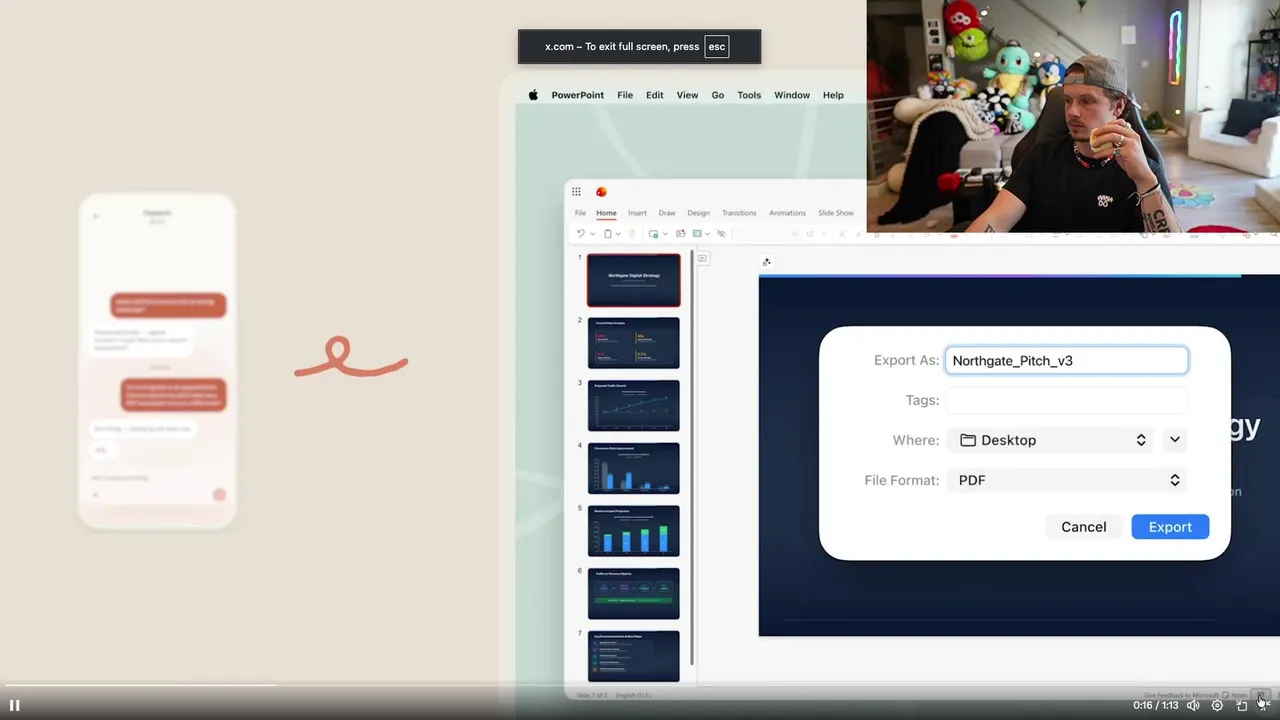The height and width of the screenshot is (720, 1280).
Task: Select slide 4 thumbnail
Action: [x=633, y=468]
